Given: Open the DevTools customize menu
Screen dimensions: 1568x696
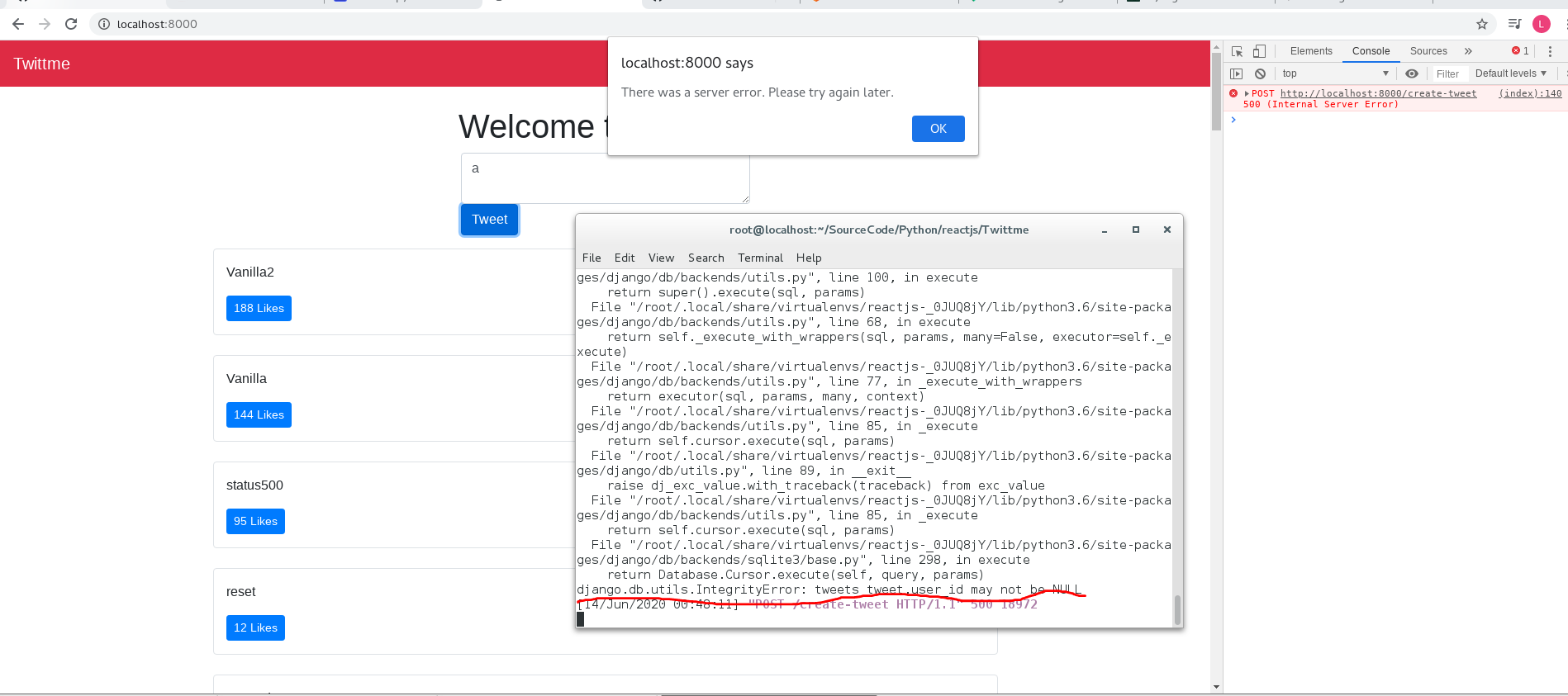Looking at the screenshot, I should tap(1551, 51).
